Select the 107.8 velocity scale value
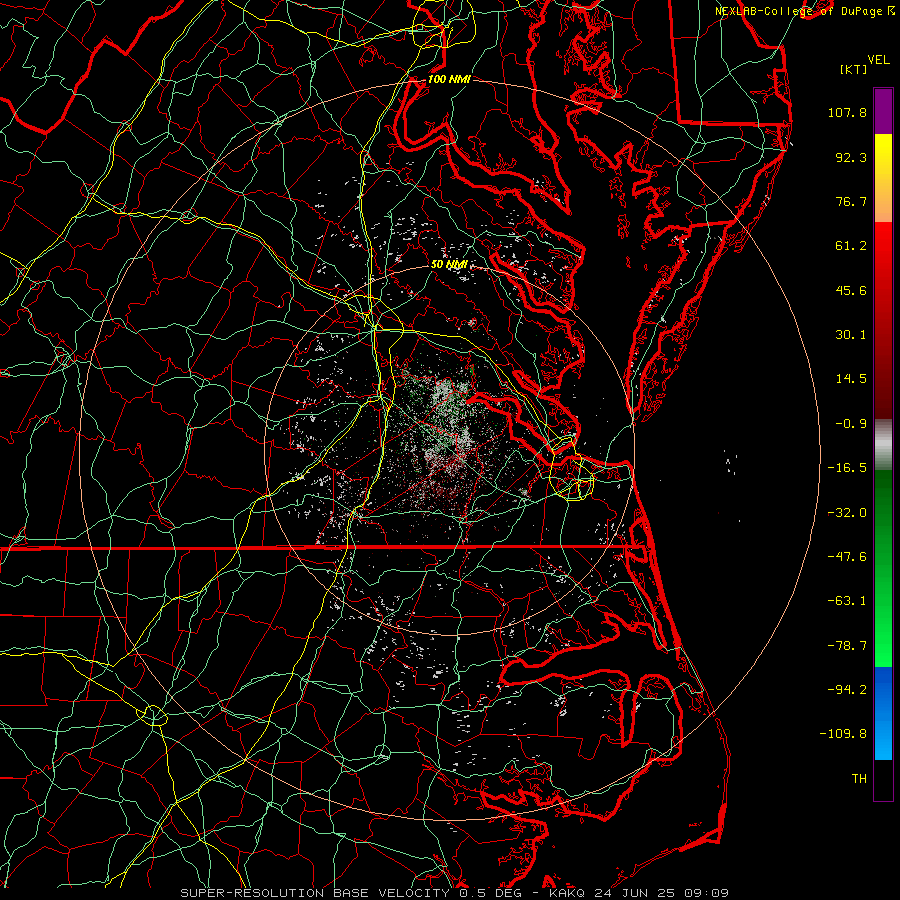The width and height of the screenshot is (900, 900). tap(847, 112)
